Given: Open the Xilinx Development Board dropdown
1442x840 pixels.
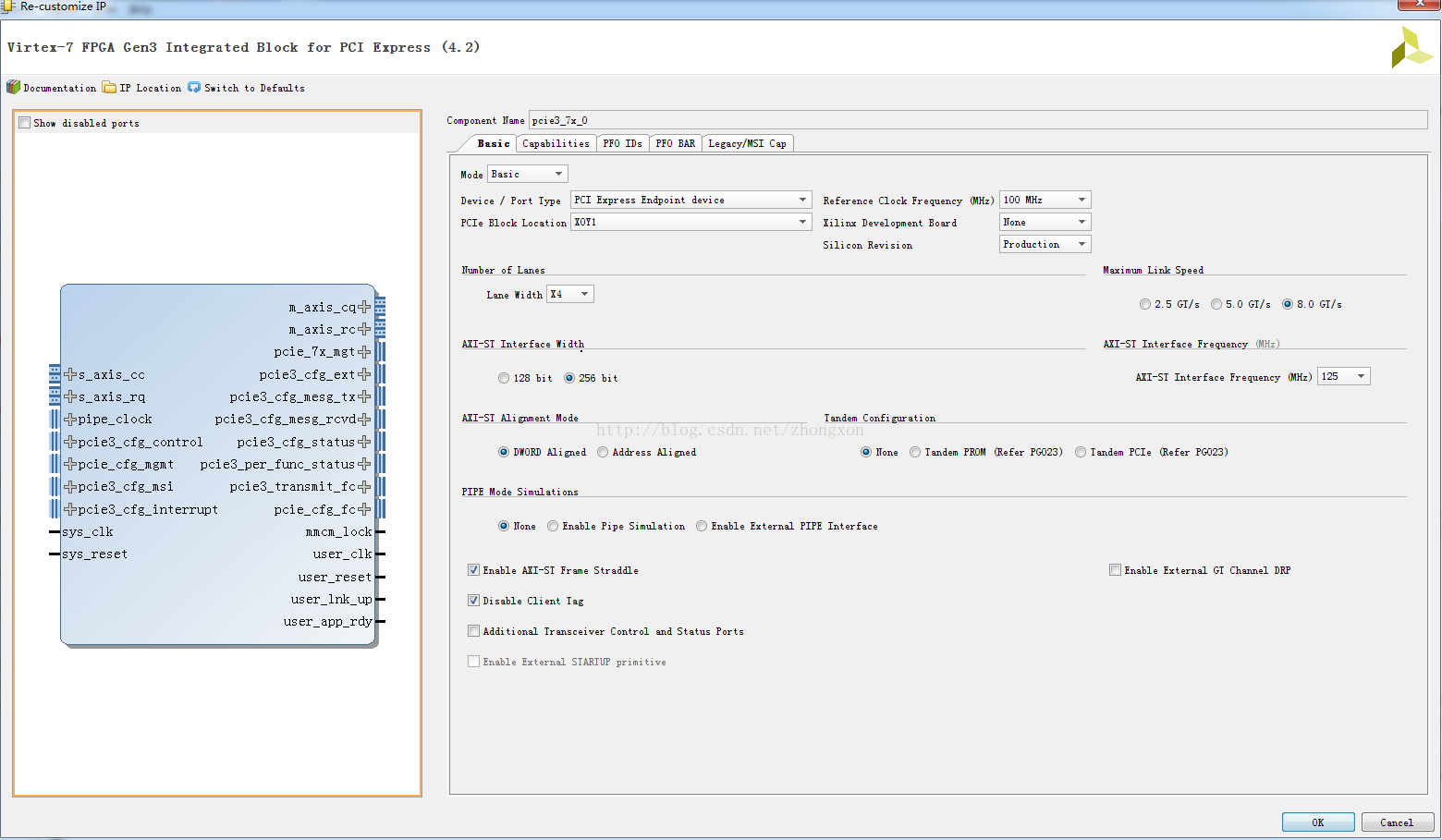Looking at the screenshot, I should [1045, 222].
